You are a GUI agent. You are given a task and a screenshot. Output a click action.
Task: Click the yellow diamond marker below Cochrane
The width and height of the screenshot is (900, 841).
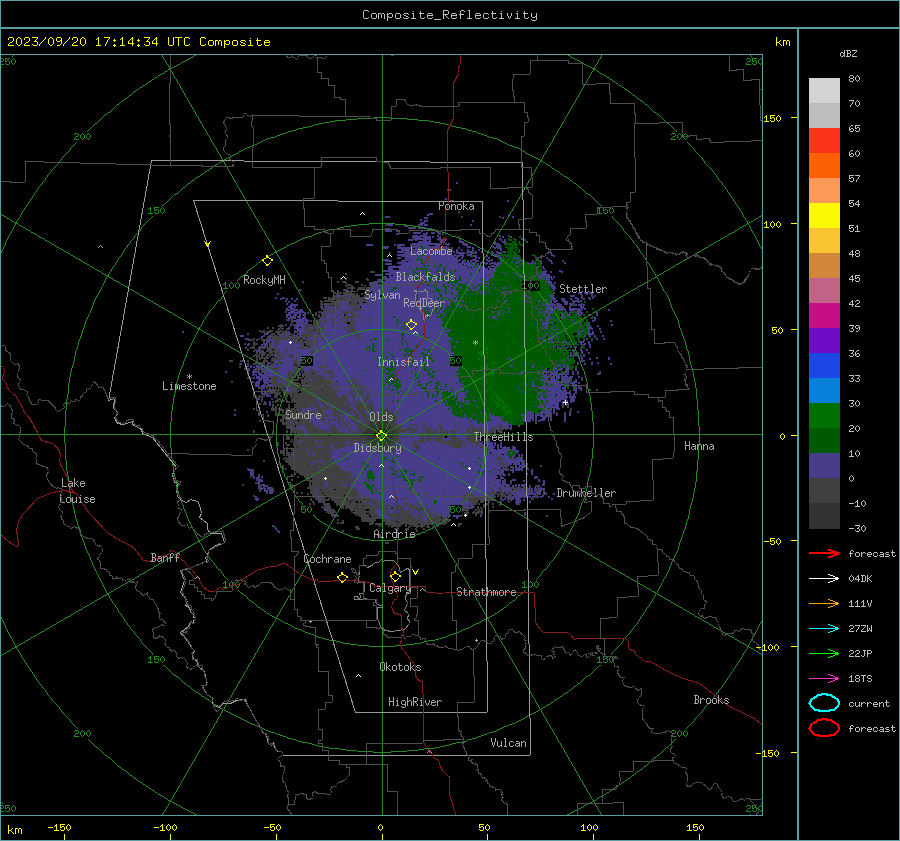tap(343, 578)
